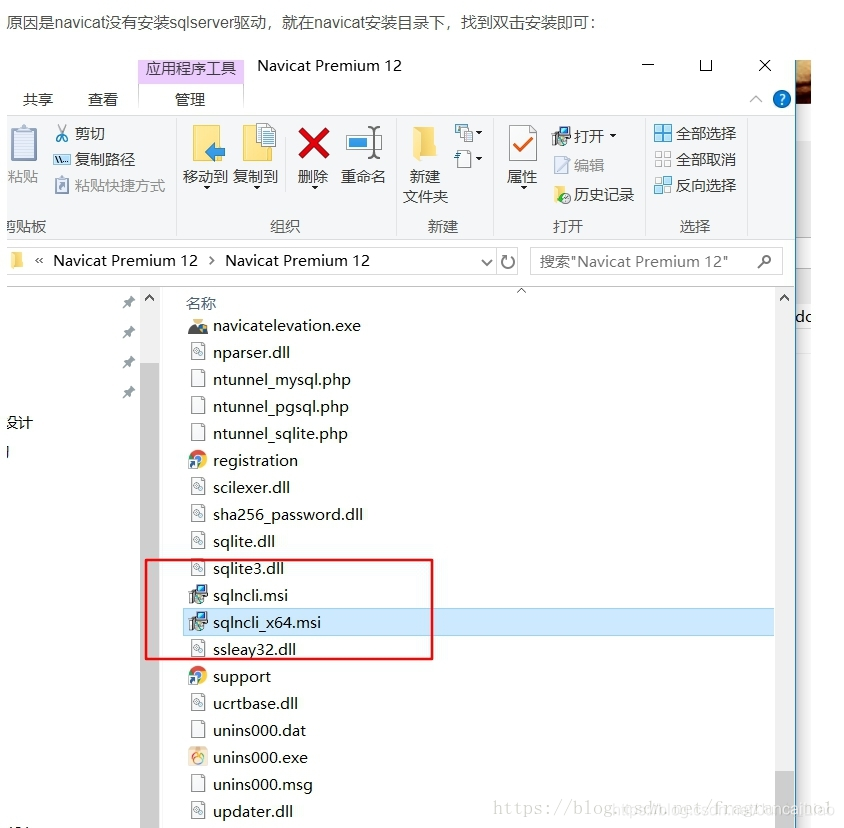Switch to the Manage (管理) tab
Image resolution: width=844 pixels, height=828 pixels.
190,100
